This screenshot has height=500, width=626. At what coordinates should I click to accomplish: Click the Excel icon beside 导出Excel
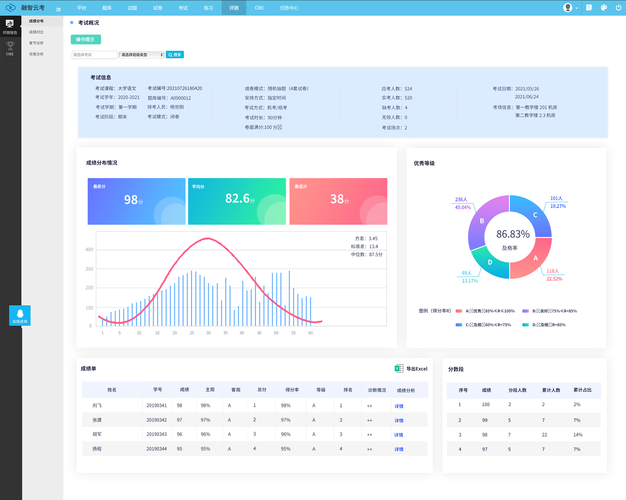click(x=399, y=369)
